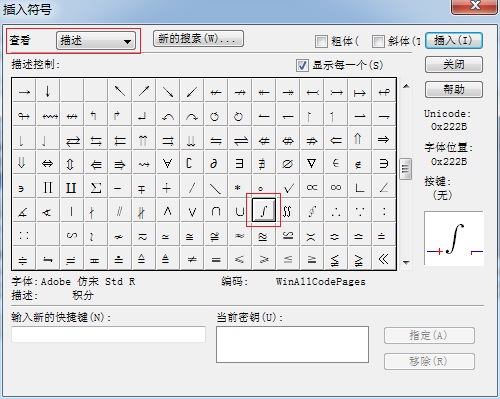Select the there-exists ∃ symbol
Image resolution: width=500 pixels, height=399 pixels.
click(x=240, y=163)
